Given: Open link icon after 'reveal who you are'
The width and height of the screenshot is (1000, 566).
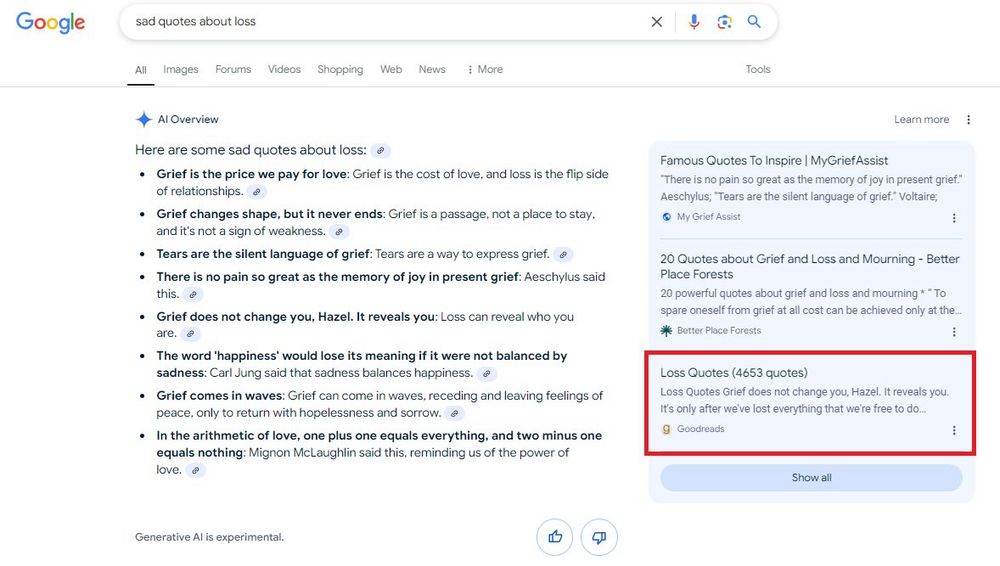Looking at the screenshot, I should [190, 334].
